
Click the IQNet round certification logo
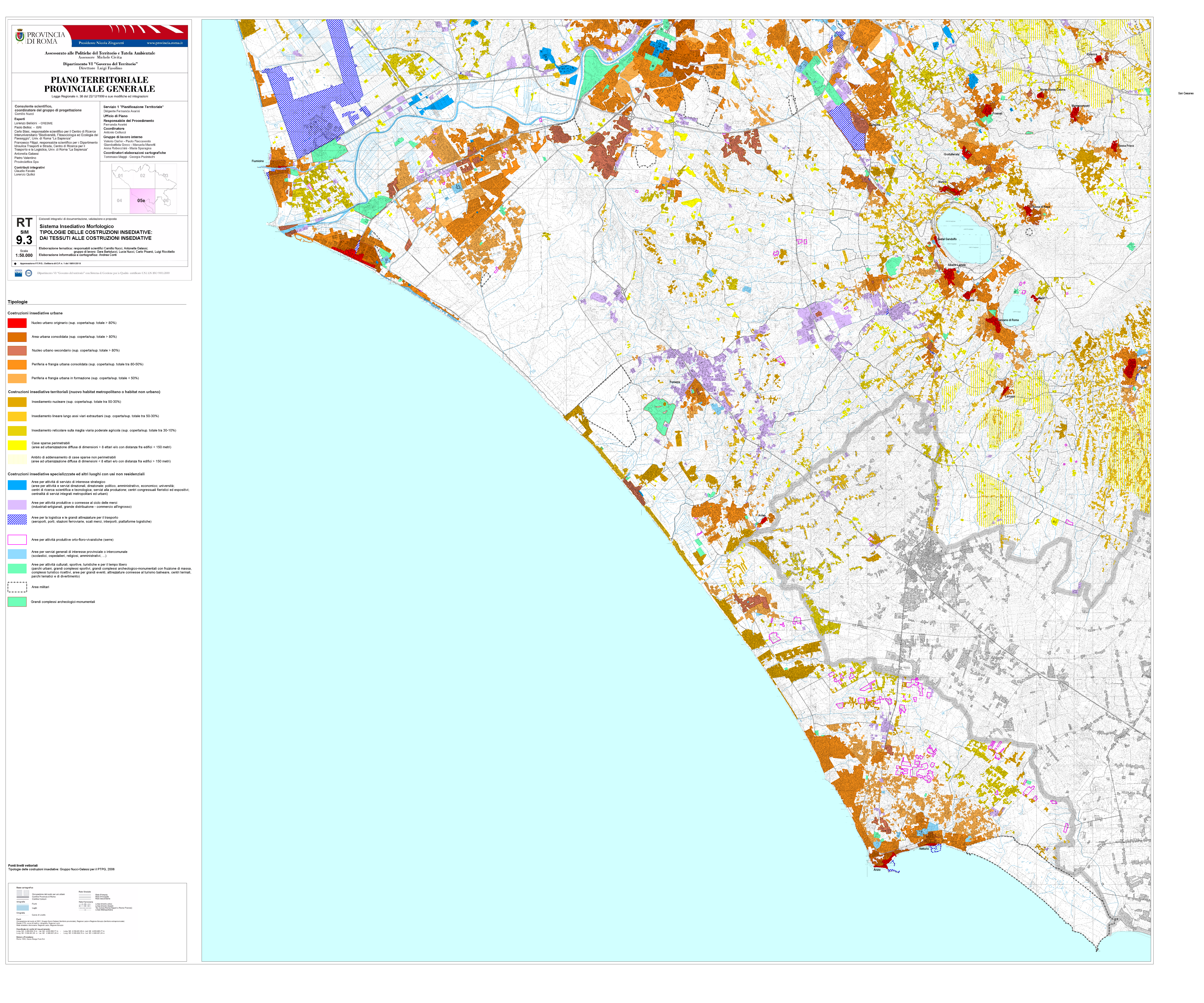[29, 273]
